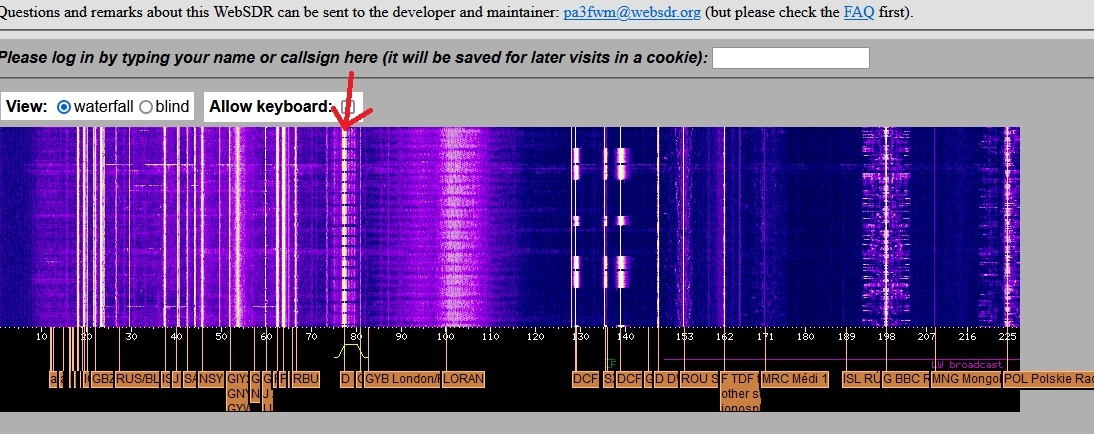Click the 60 kHz frequency scale mark

coord(266,336)
